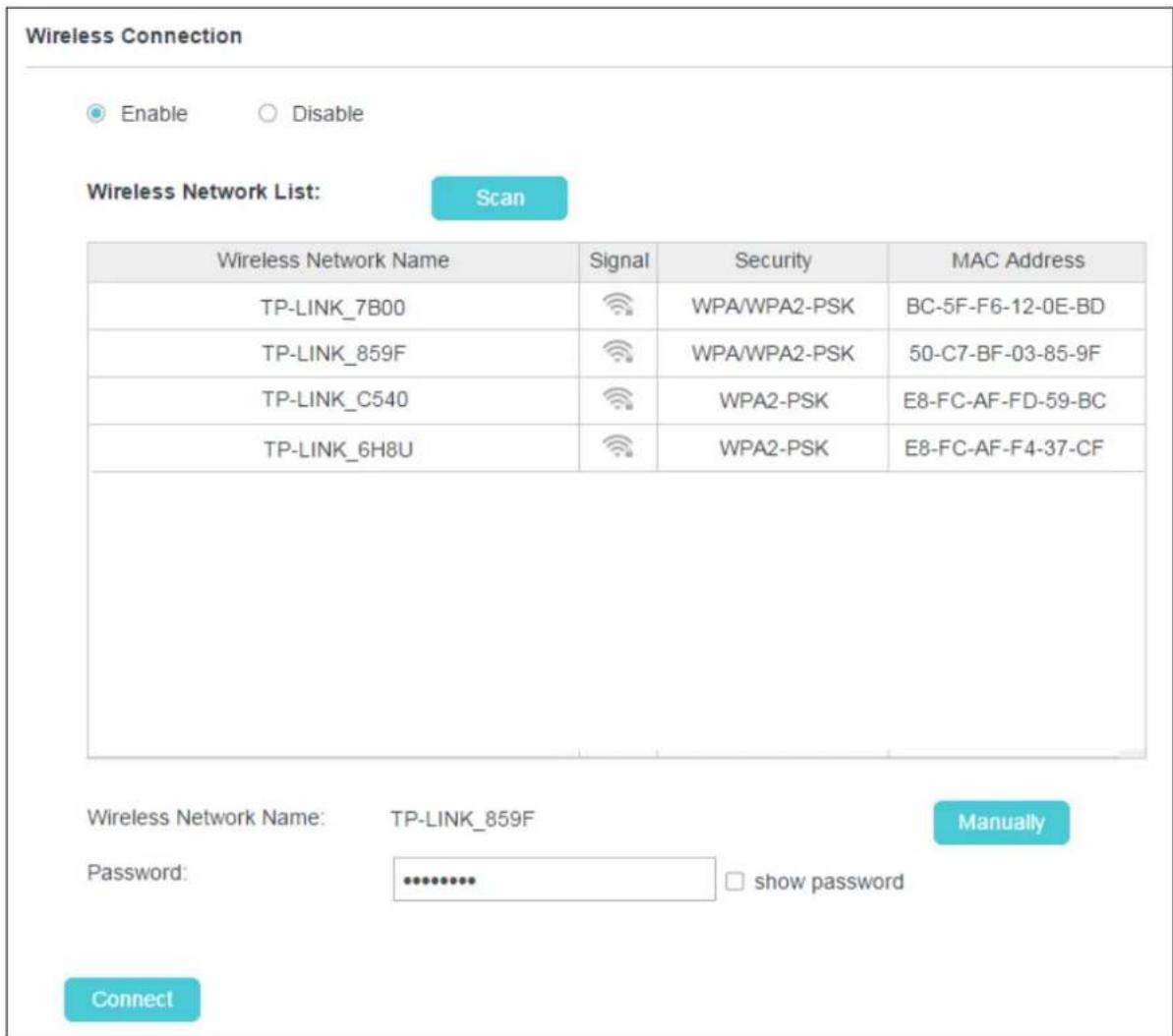Click the Wireless Connection heading
Viewport: 1173px width, 1036px height.
click(134, 36)
